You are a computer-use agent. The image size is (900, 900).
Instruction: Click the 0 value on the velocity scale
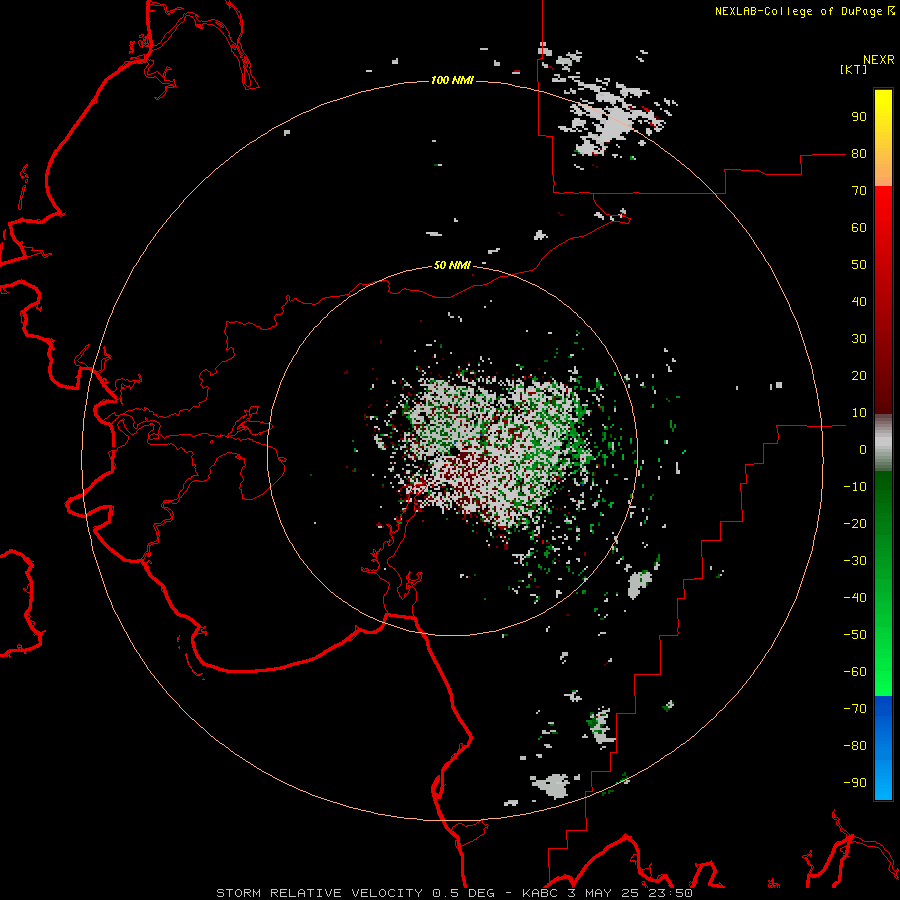(863, 450)
